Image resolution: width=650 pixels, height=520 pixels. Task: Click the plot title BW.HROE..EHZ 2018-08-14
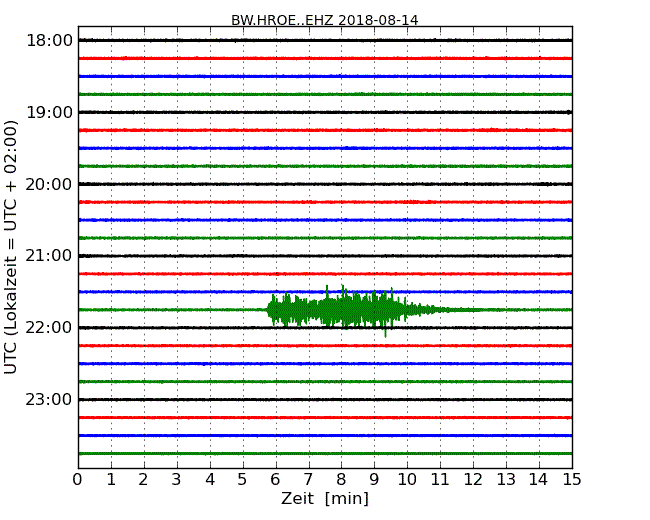325,20
